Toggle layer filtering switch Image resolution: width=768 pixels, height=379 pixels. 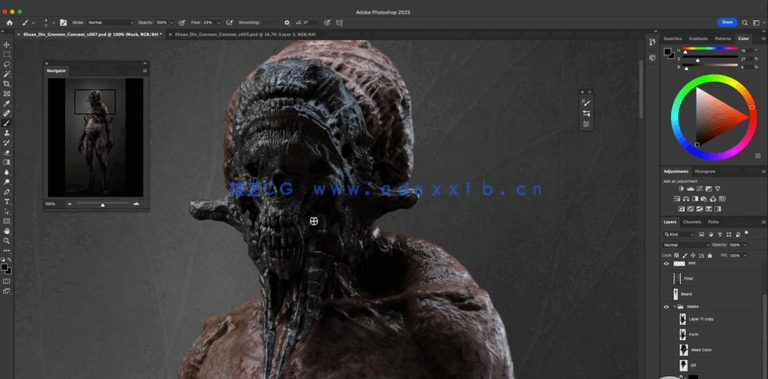[x=746, y=233]
